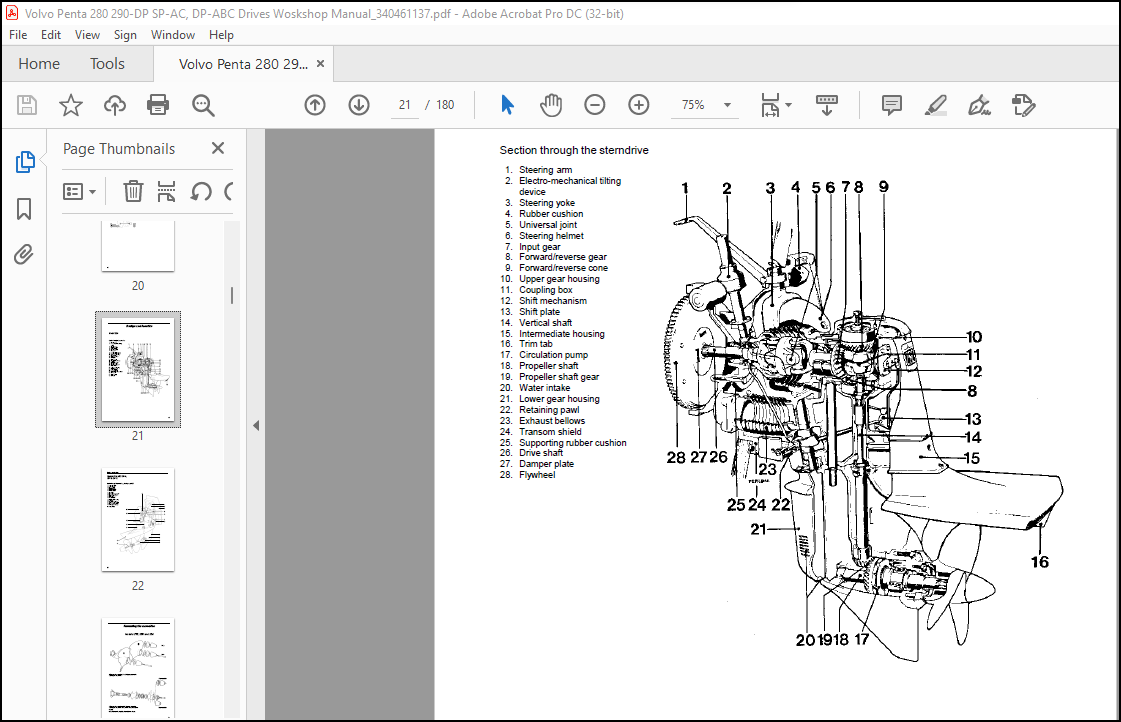Zoom out with minus circle icon
The width and height of the screenshot is (1121, 722).
click(595, 105)
